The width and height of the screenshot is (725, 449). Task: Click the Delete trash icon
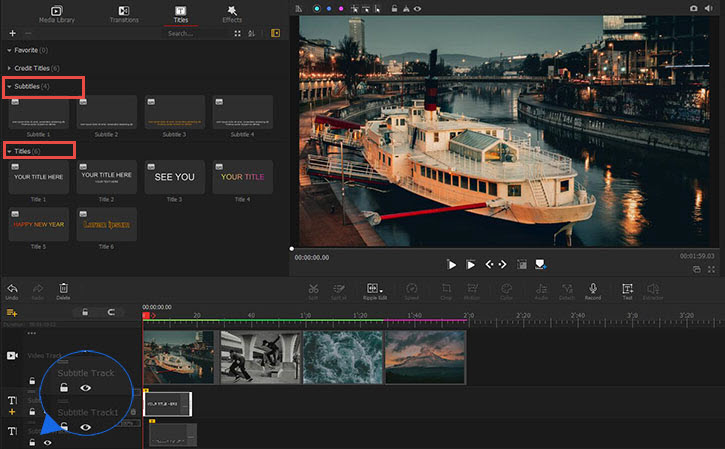point(63,288)
